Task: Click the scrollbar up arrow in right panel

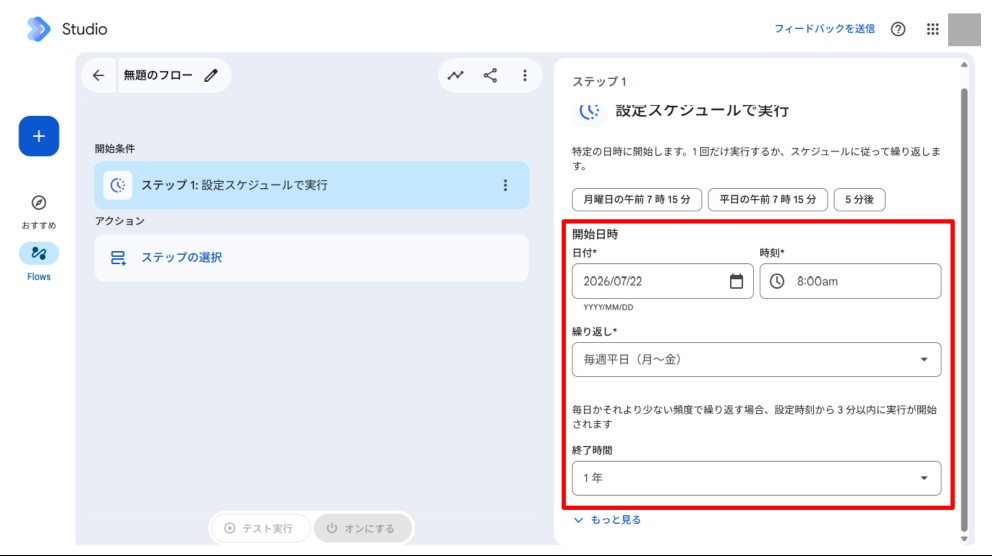Action: (x=964, y=65)
